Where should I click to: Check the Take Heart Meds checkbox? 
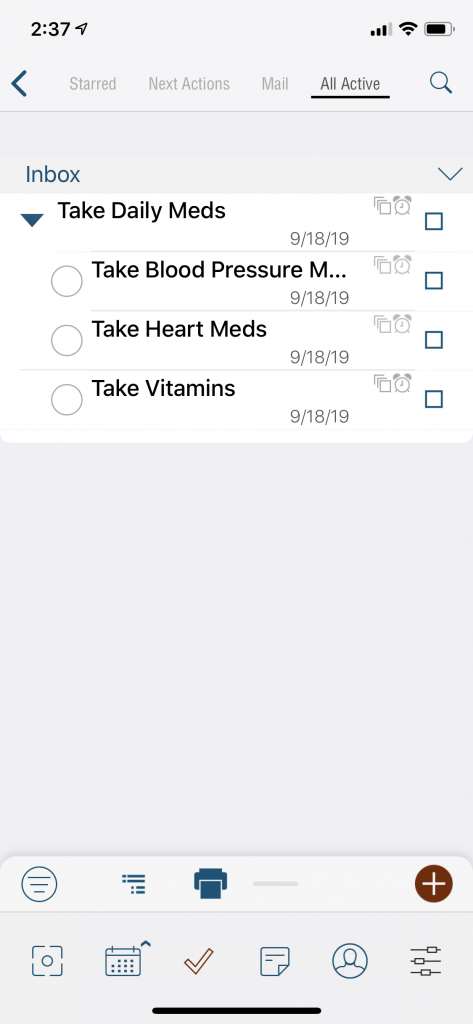[434, 340]
